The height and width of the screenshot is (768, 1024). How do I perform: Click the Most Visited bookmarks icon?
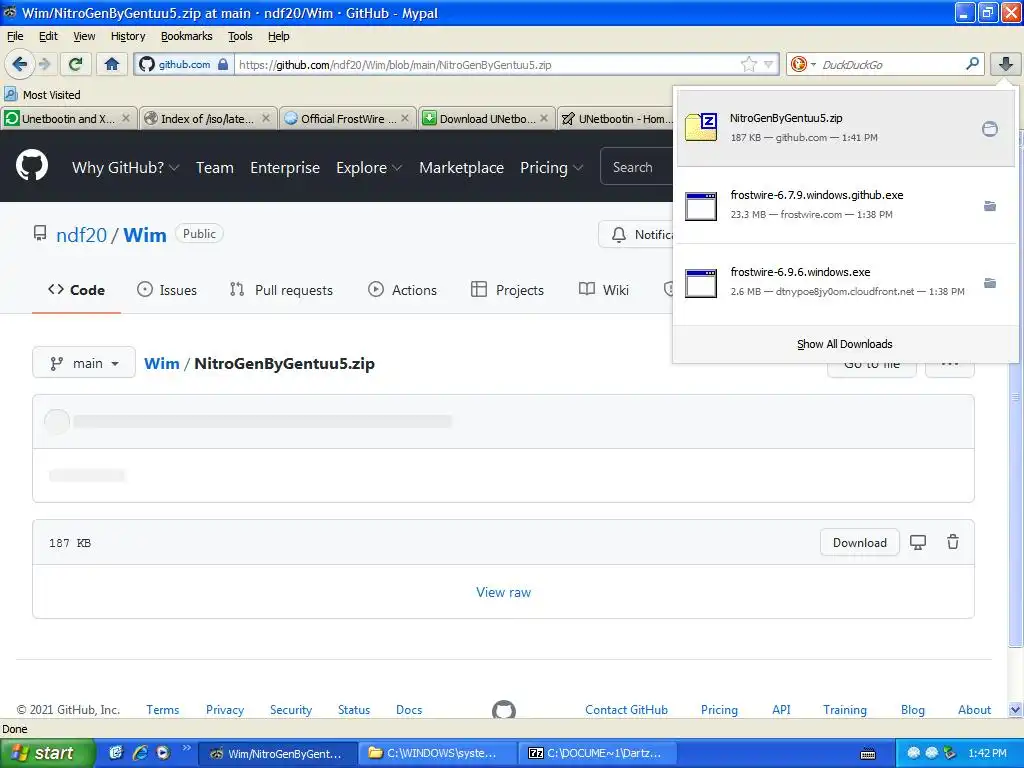click(x=10, y=94)
